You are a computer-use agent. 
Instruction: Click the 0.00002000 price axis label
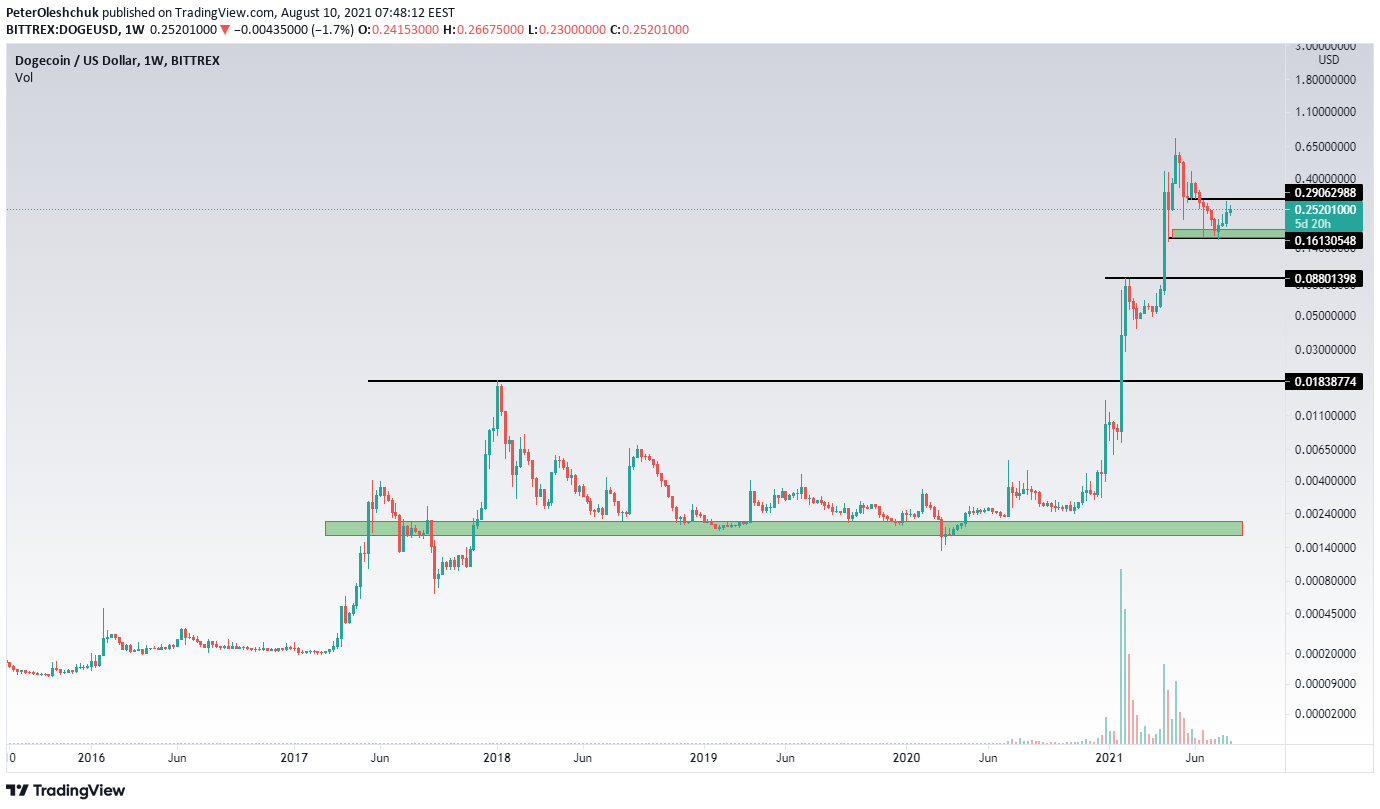pos(1325,715)
